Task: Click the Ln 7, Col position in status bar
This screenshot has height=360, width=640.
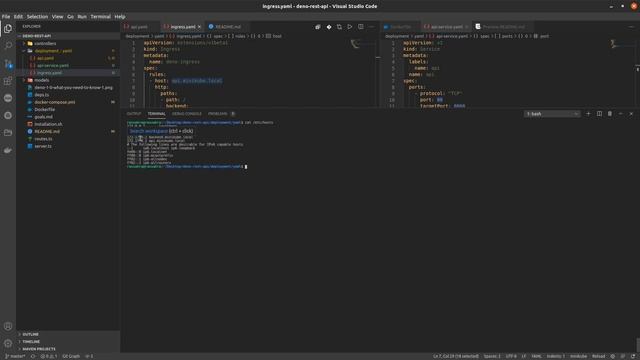Action: [456, 356]
